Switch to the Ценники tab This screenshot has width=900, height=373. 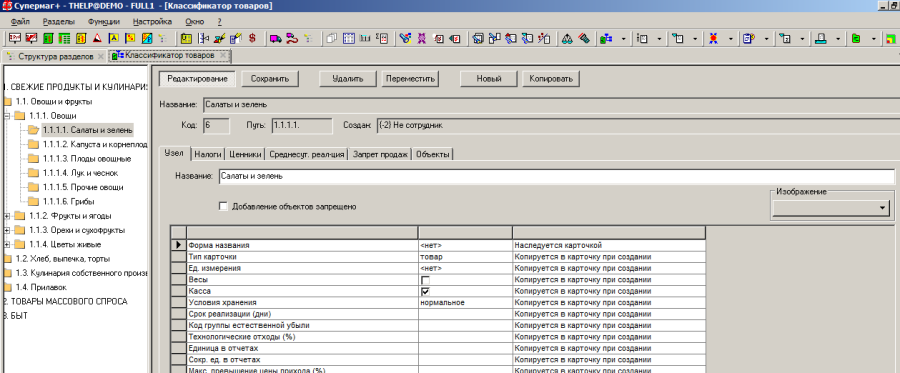245,154
